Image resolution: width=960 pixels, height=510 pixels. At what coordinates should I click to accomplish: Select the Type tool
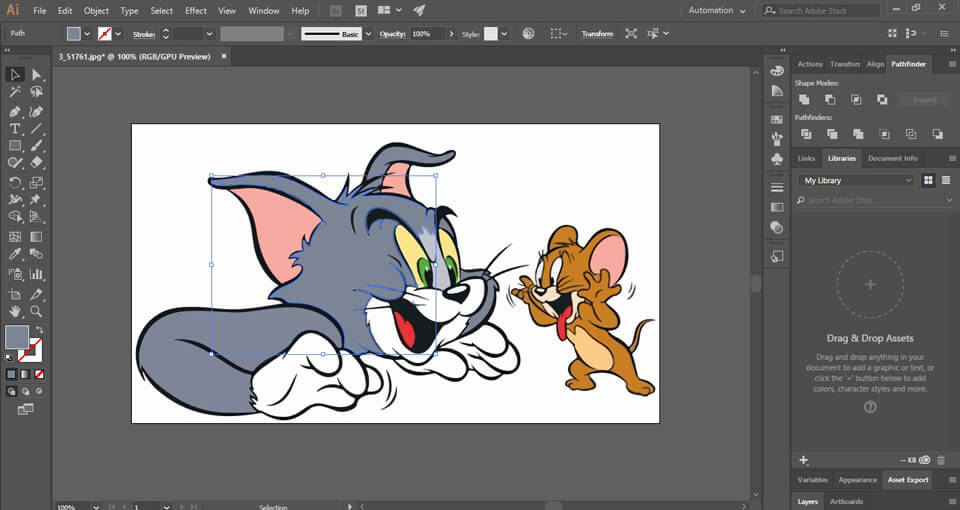[15, 129]
